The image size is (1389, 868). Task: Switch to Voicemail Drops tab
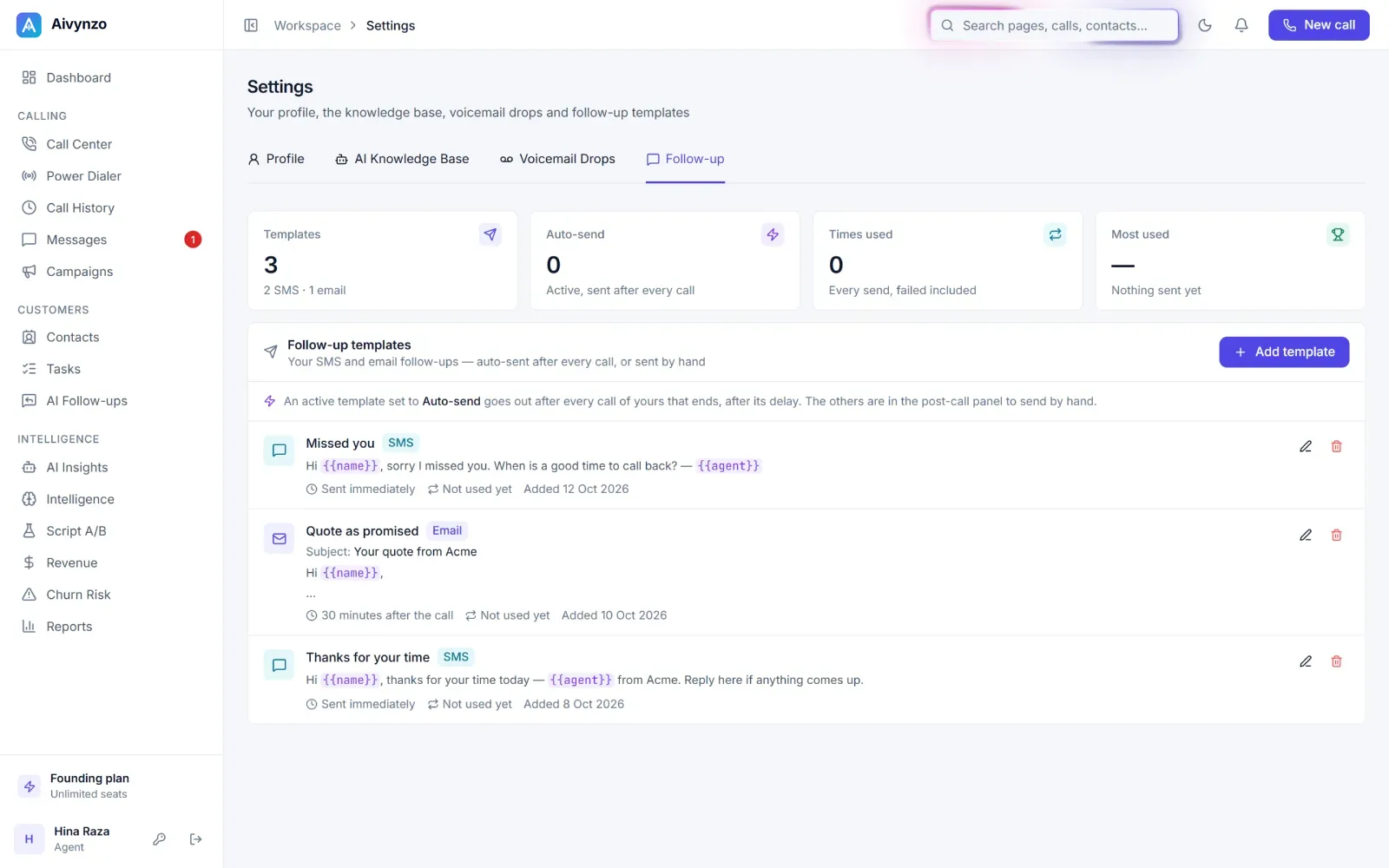tap(557, 159)
